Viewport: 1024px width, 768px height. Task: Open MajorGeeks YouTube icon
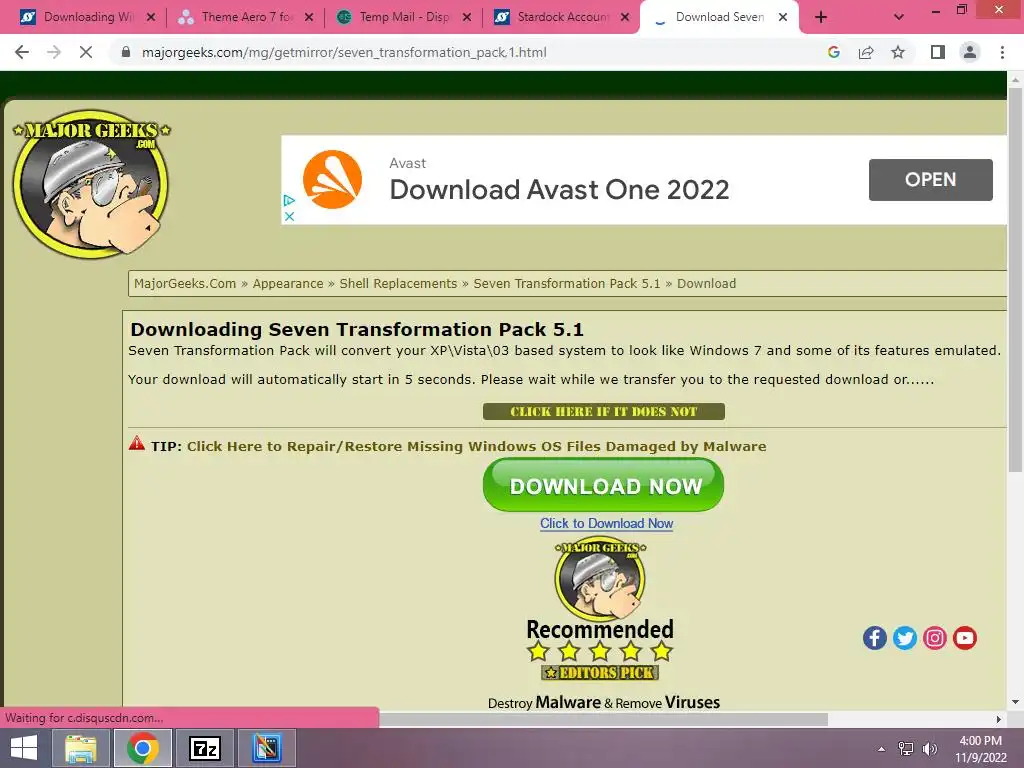pos(965,638)
